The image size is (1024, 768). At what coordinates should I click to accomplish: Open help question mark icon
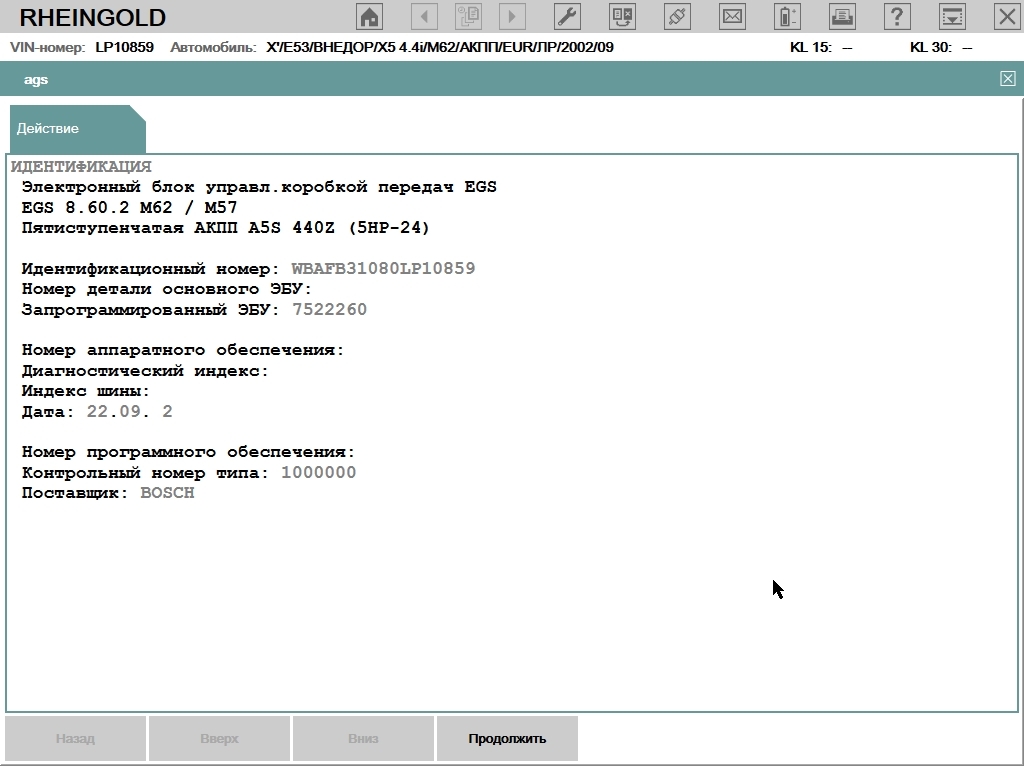(x=897, y=16)
